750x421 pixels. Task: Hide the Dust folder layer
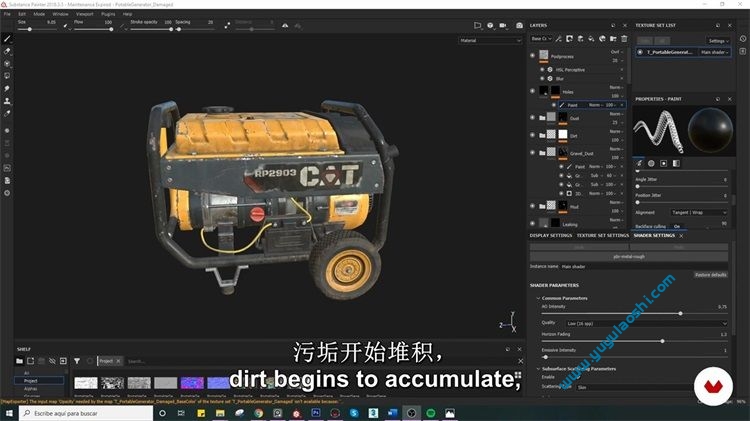coord(532,117)
